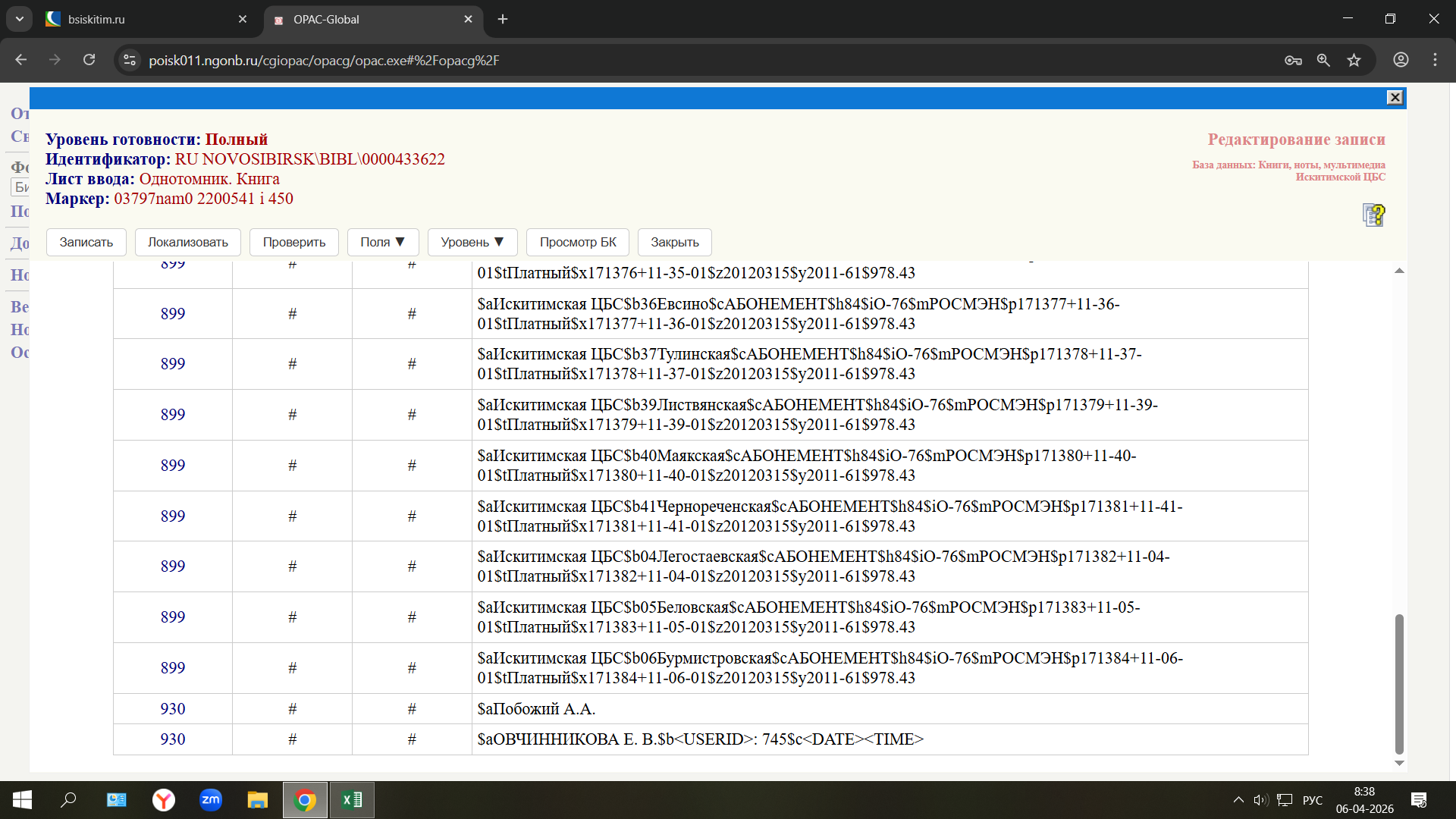Open Yandex Browser from taskbar
This screenshot has height=819, width=1456.
pyautogui.click(x=163, y=800)
